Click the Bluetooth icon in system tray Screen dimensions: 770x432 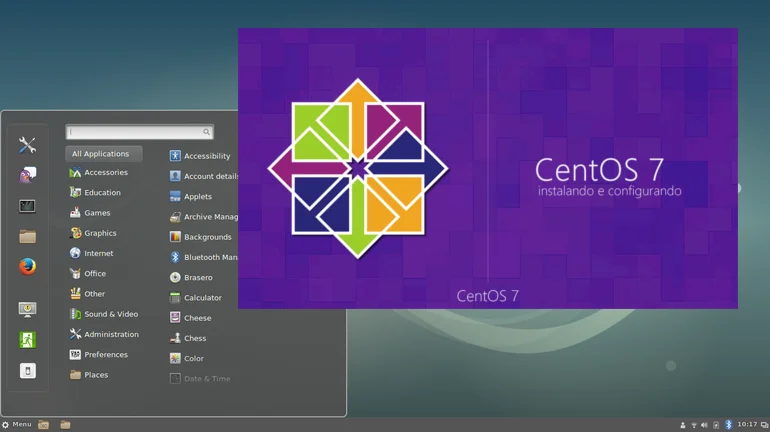pos(728,425)
